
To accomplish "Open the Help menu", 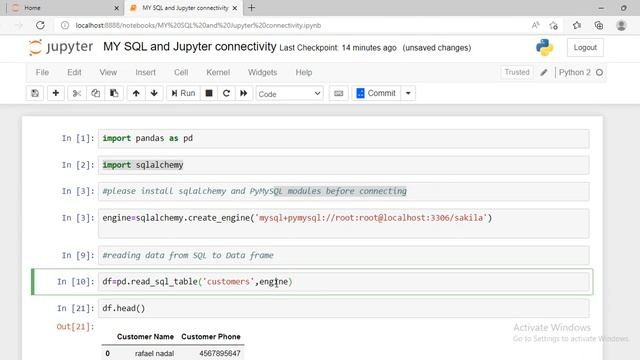I will click(x=304, y=72).
